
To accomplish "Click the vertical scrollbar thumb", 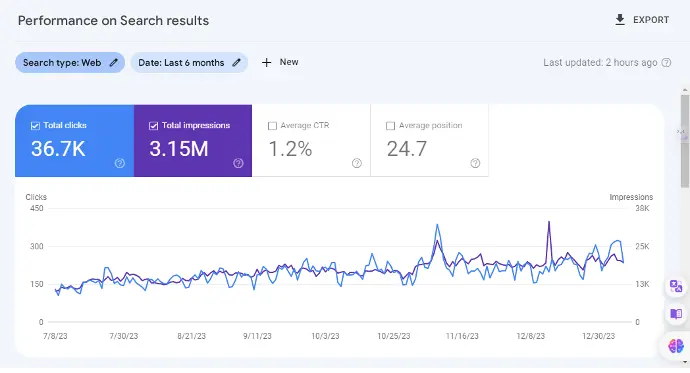I will point(685,141).
